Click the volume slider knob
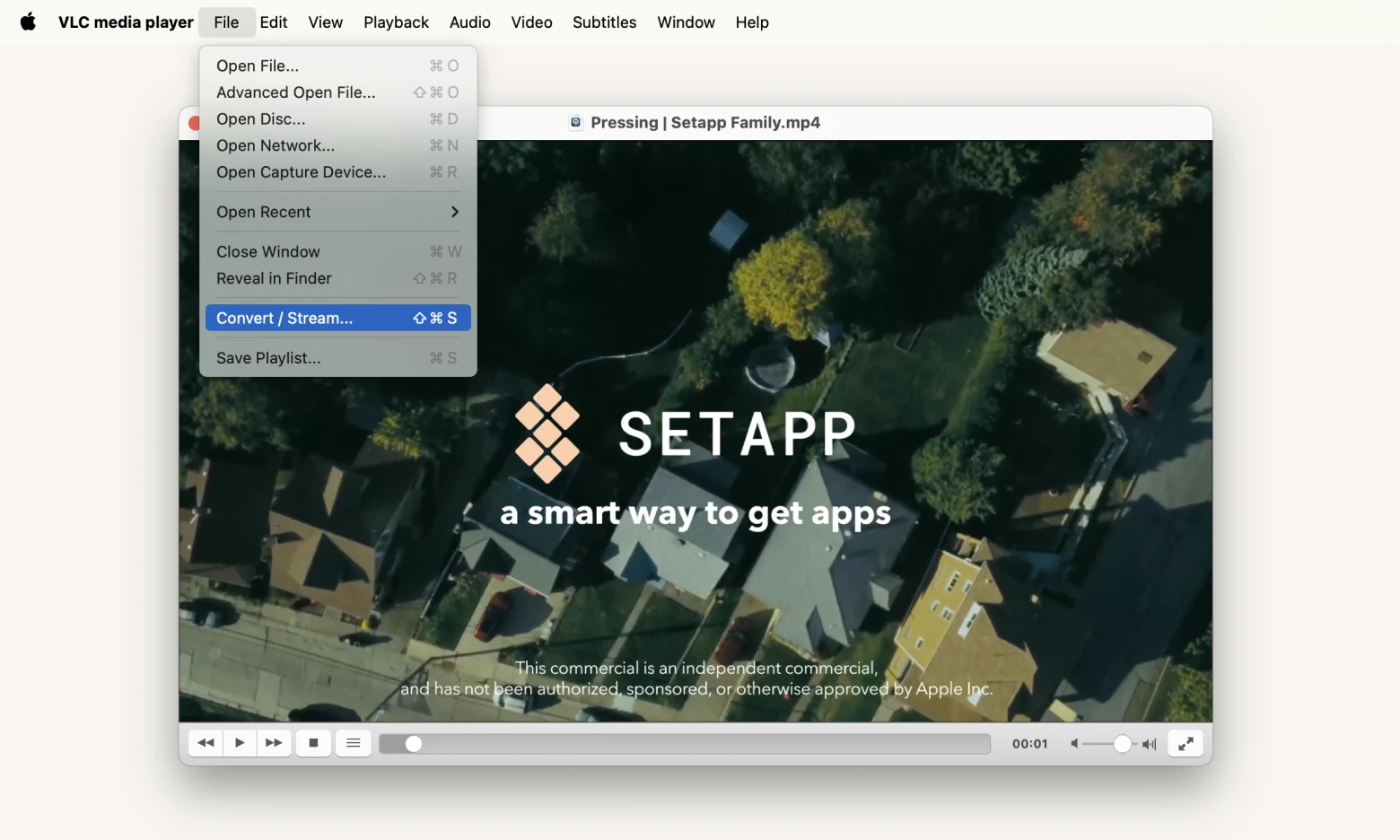Viewport: 1400px width, 840px height. click(x=1122, y=744)
